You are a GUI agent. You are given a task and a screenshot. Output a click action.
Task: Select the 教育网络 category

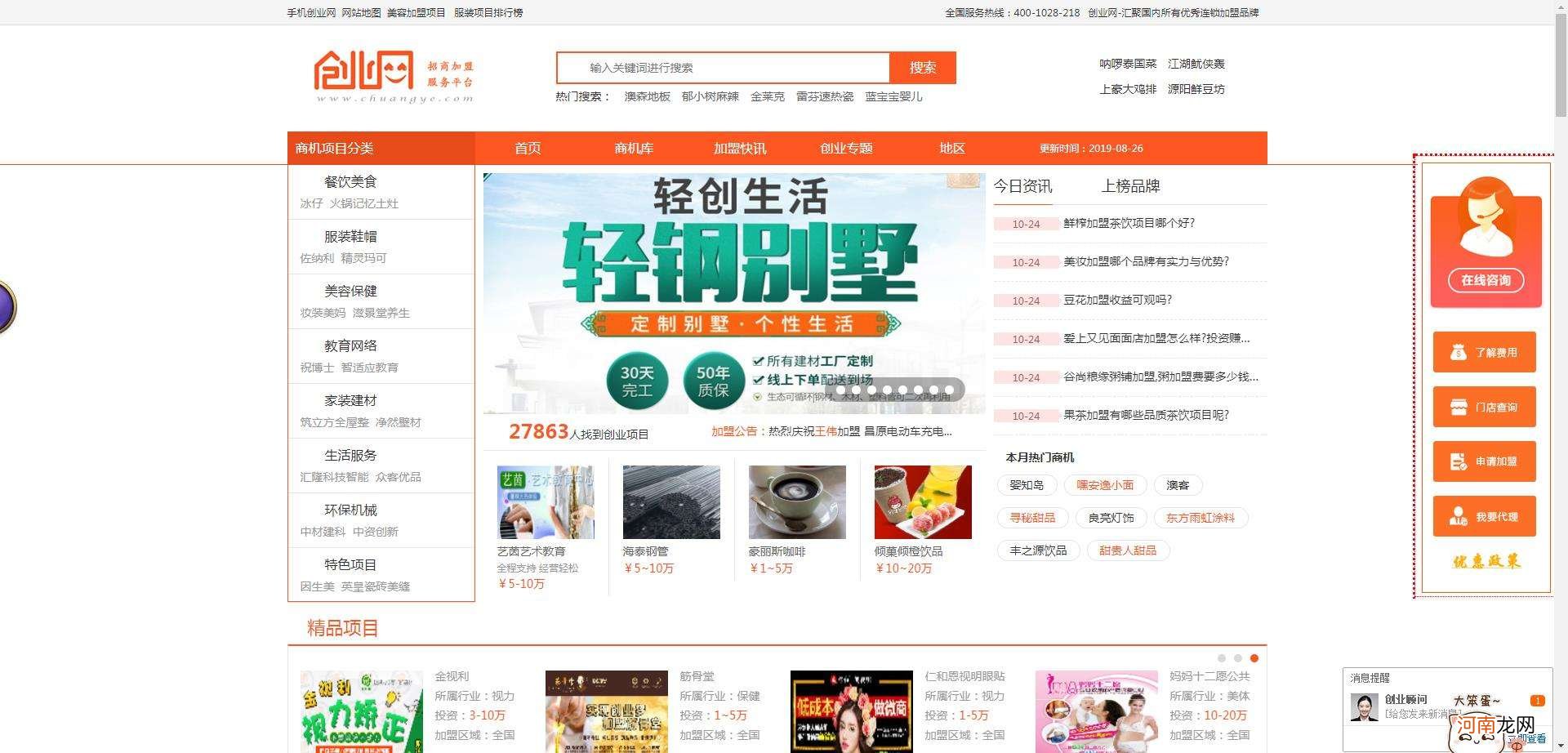350,345
